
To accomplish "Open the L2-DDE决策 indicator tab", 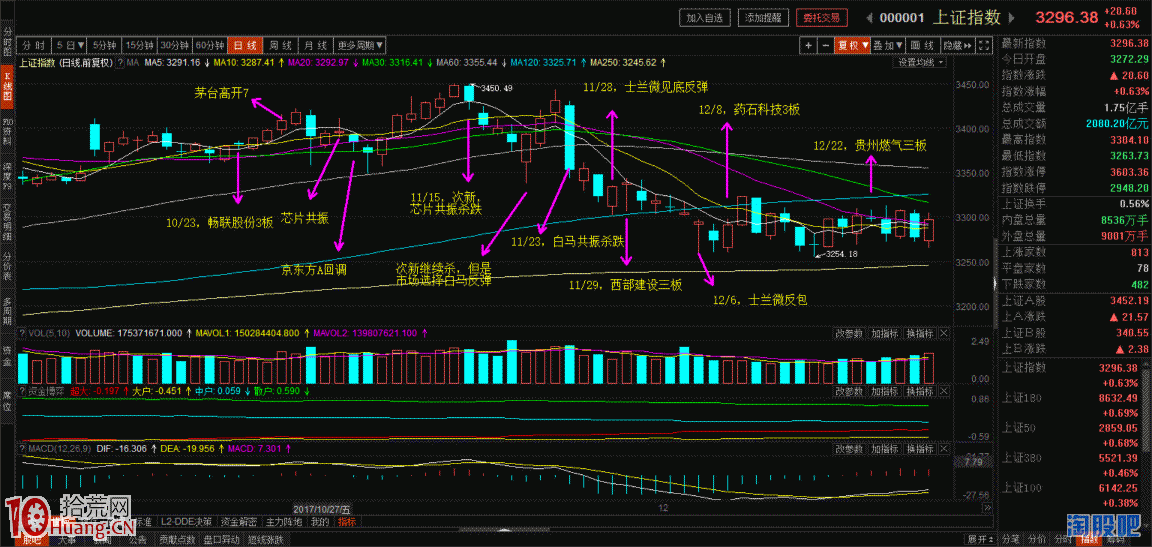I will pos(188,522).
